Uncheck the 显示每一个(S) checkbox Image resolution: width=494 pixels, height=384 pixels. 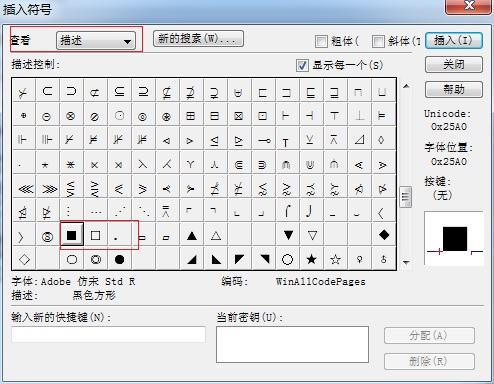pos(302,65)
